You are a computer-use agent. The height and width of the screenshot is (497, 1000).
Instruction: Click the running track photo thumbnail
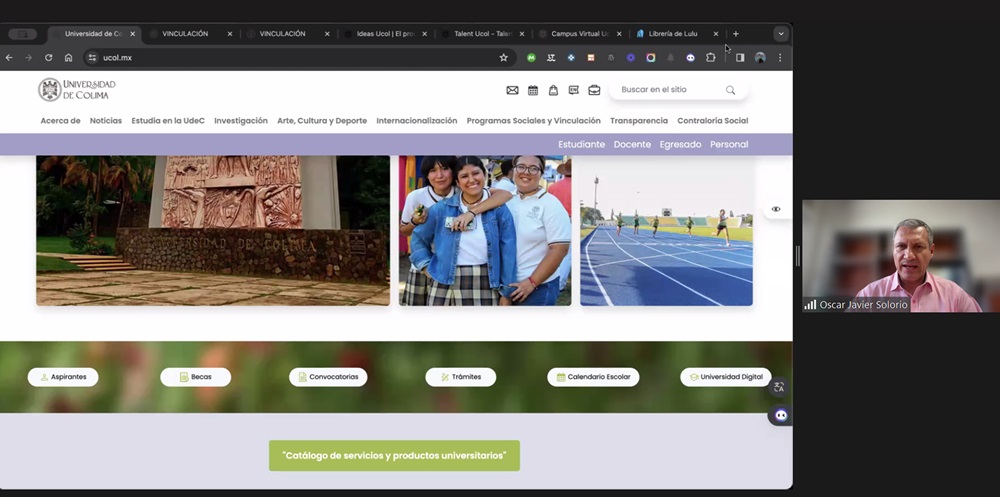coord(666,230)
